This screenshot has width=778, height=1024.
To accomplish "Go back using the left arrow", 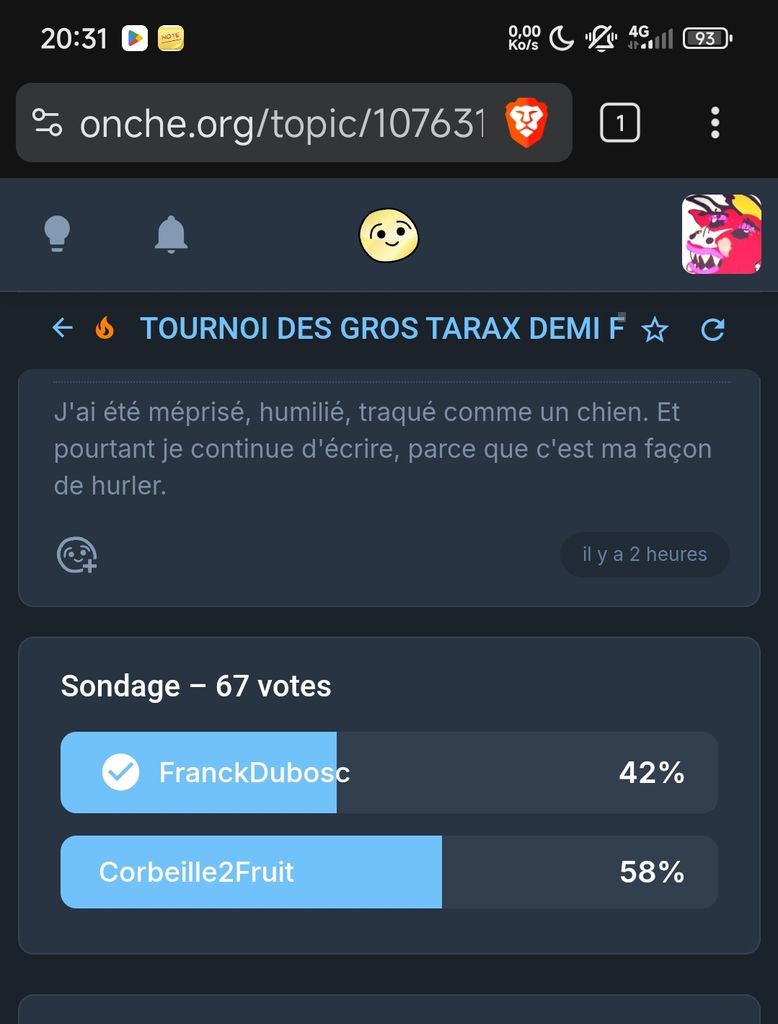I will [63, 328].
